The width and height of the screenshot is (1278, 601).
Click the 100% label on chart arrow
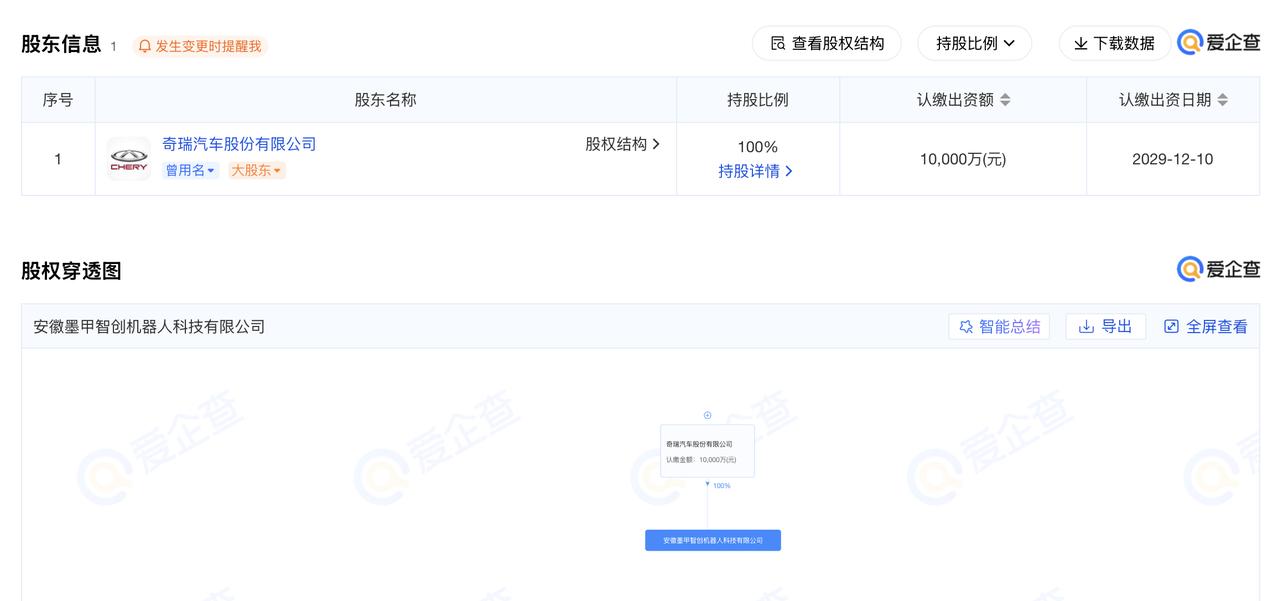click(721, 486)
